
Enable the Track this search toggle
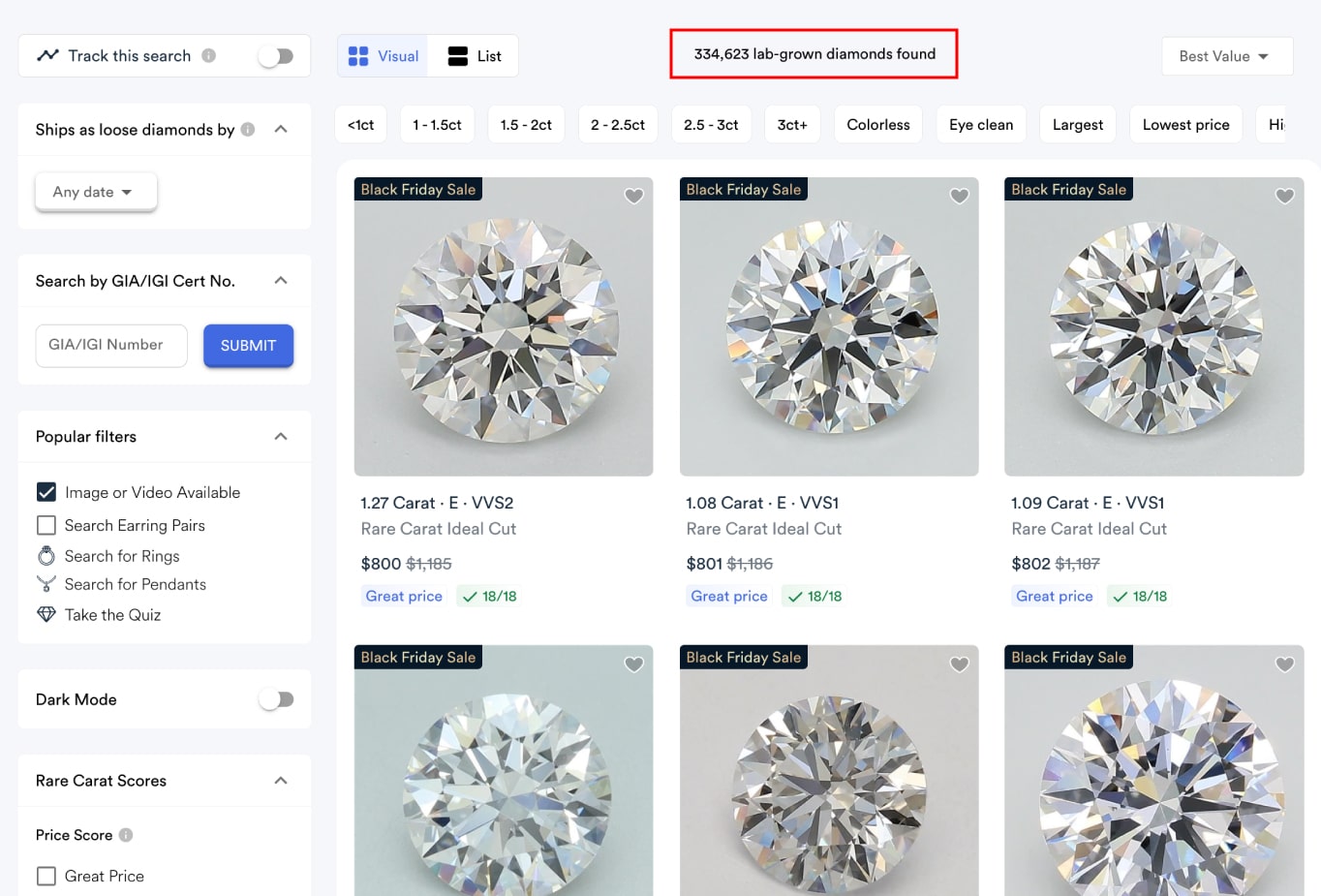pyautogui.click(x=276, y=55)
